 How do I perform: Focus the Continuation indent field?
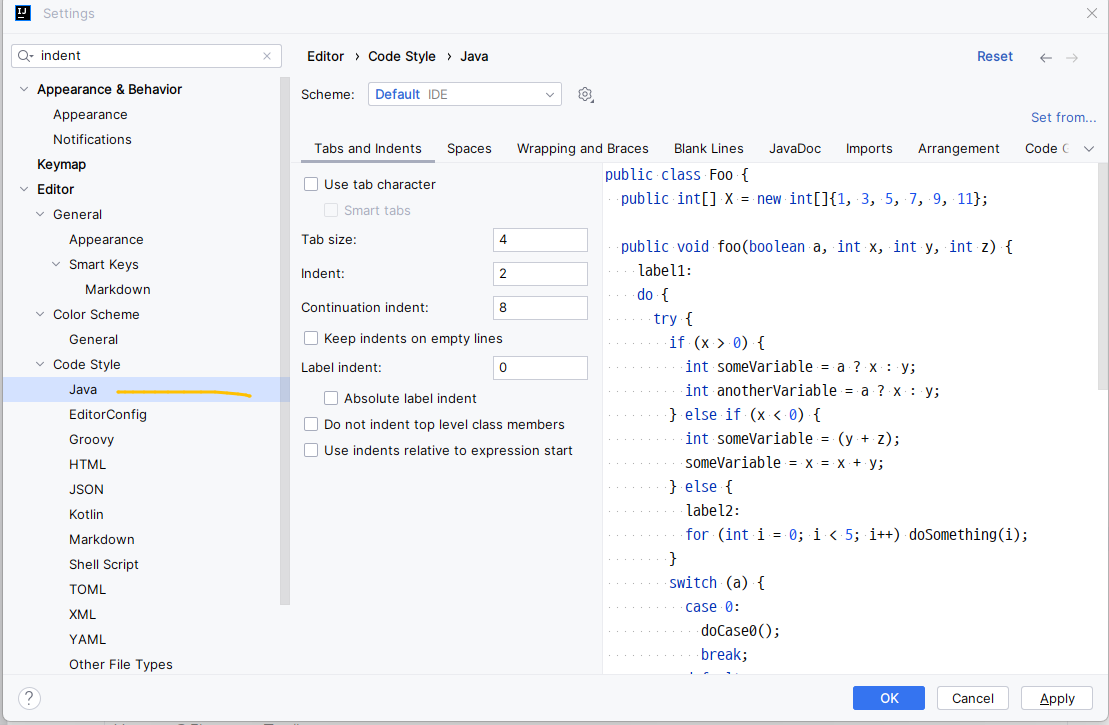pos(540,308)
